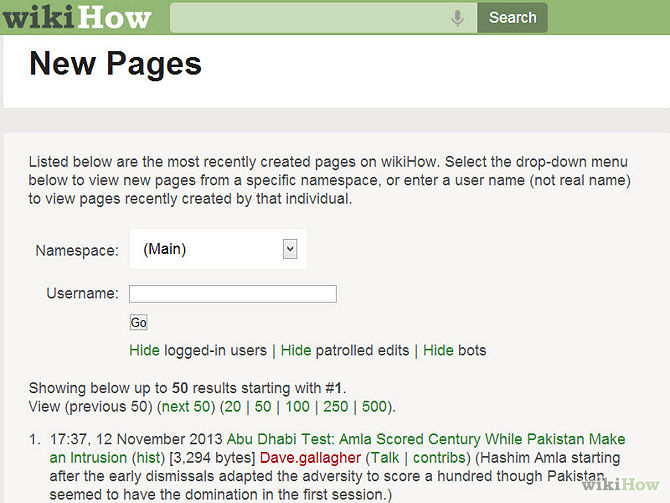Image resolution: width=670 pixels, height=503 pixels.
Task: Show 100 results per page
Action: (x=297, y=406)
